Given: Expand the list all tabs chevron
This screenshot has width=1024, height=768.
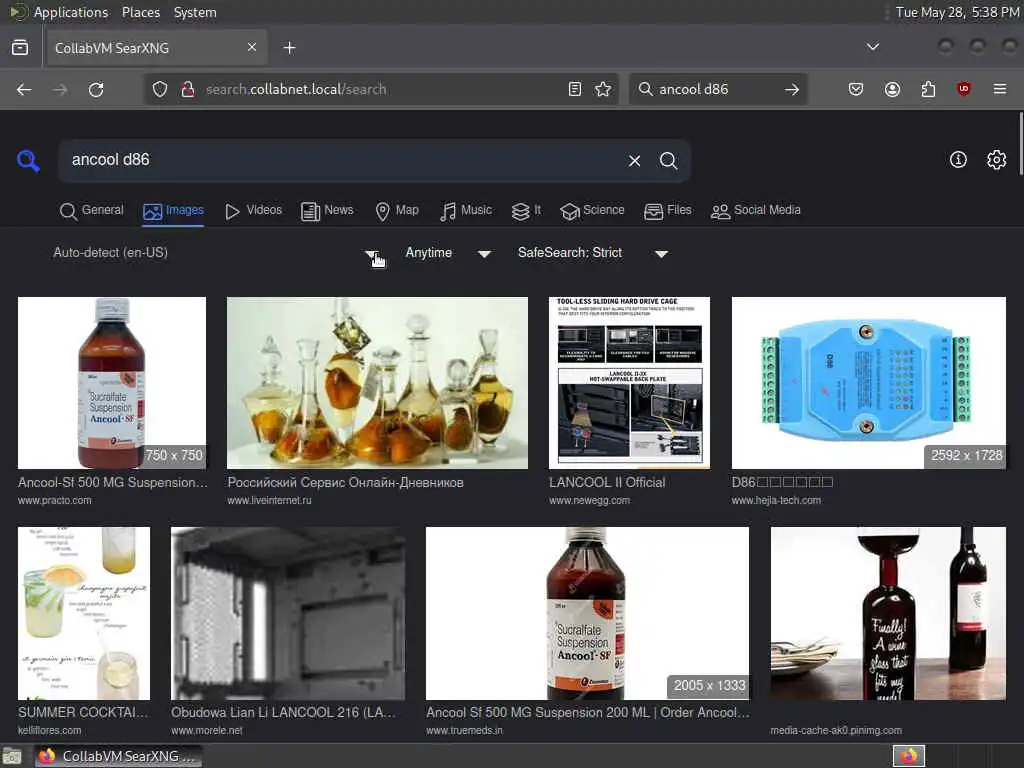Looking at the screenshot, I should [872, 47].
